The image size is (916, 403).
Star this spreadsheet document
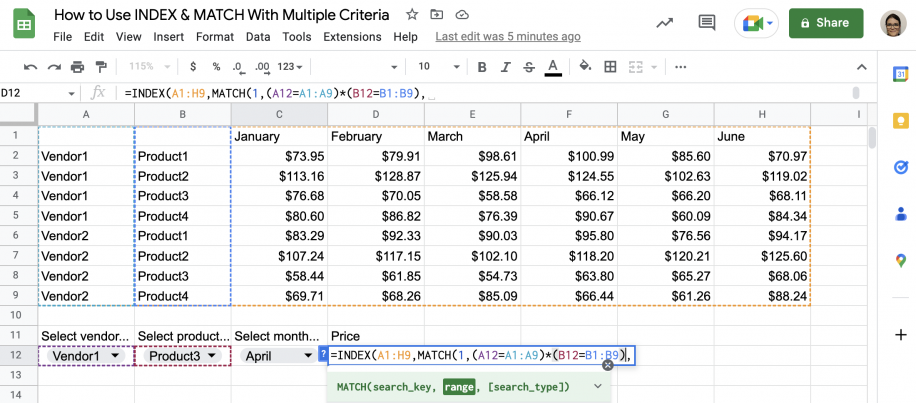point(411,15)
